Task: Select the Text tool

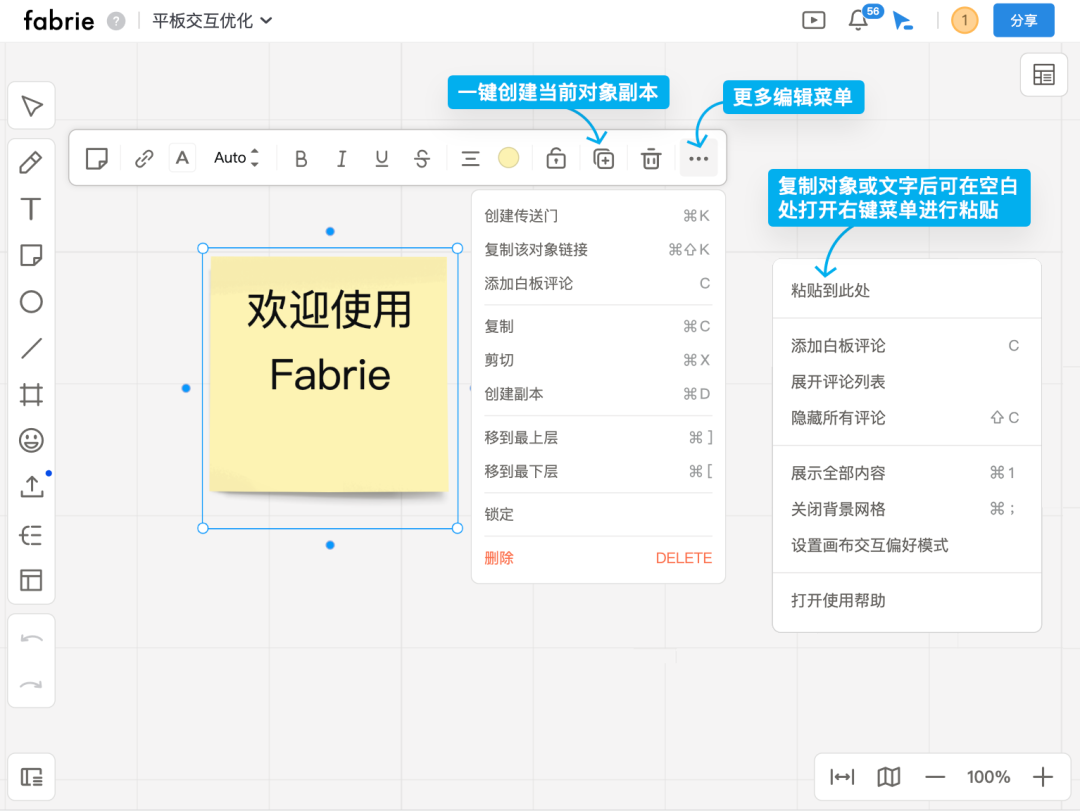Action: [x=31, y=209]
